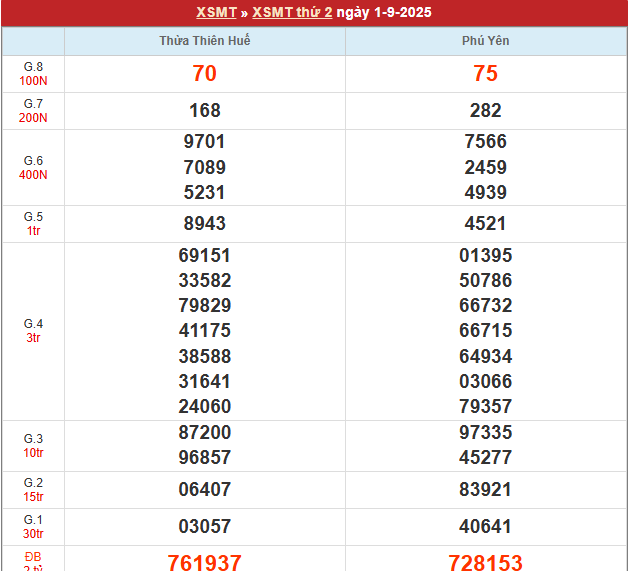Click G.4 number 69151

pos(205,256)
